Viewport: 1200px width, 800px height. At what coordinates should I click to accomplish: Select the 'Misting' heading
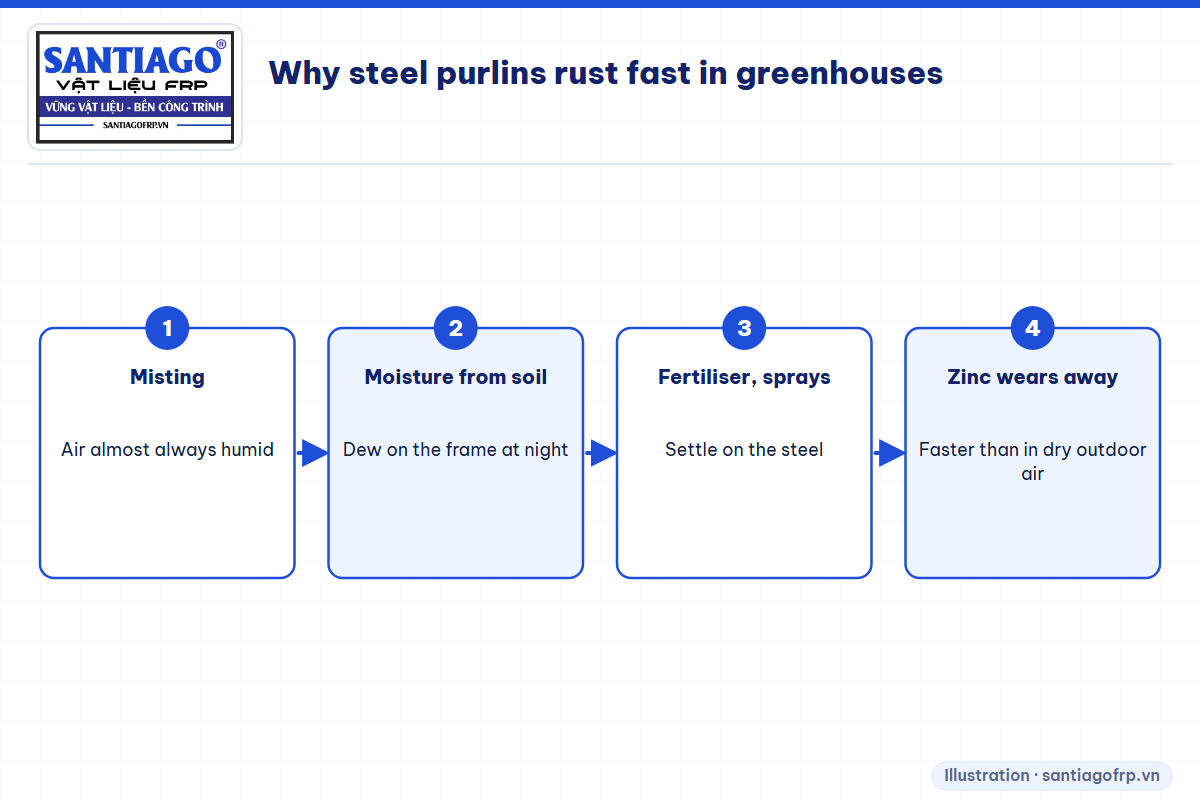pyautogui.click(x=167, y=377)
